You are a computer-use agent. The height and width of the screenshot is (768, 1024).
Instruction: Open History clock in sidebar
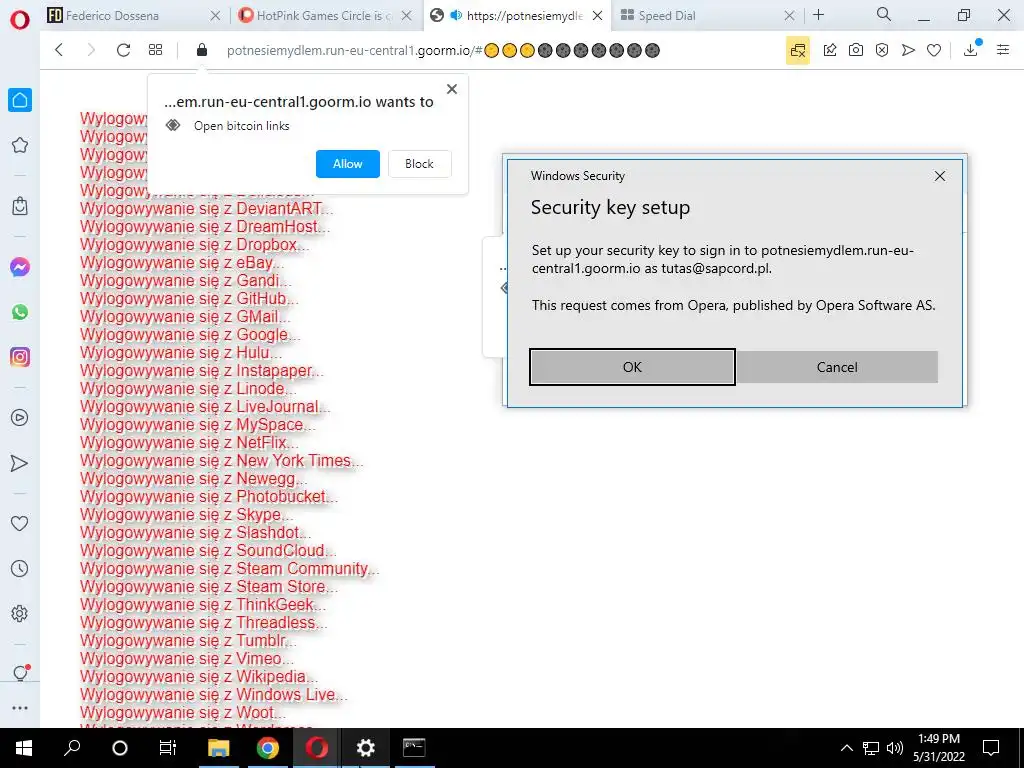pyautogui.click(x=20, y=569)
